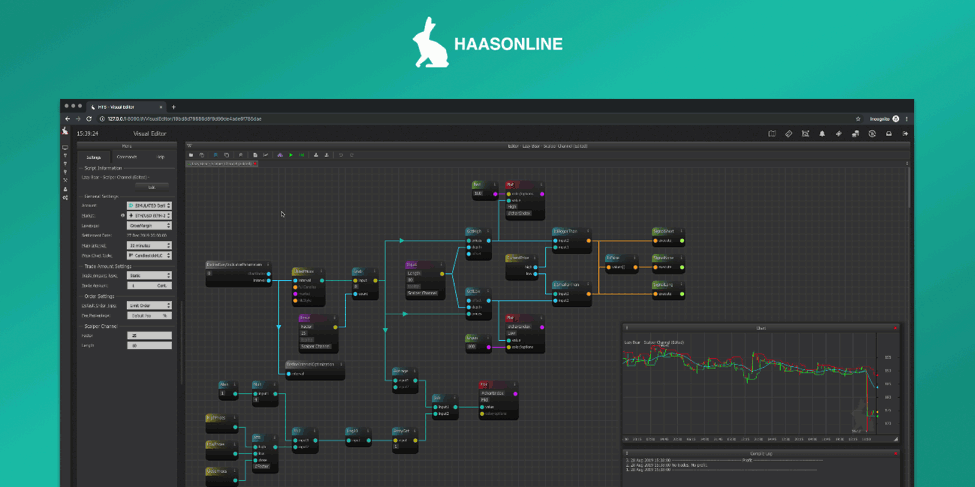Click the magnifier icon in the editor toolbar

[241, 155]
